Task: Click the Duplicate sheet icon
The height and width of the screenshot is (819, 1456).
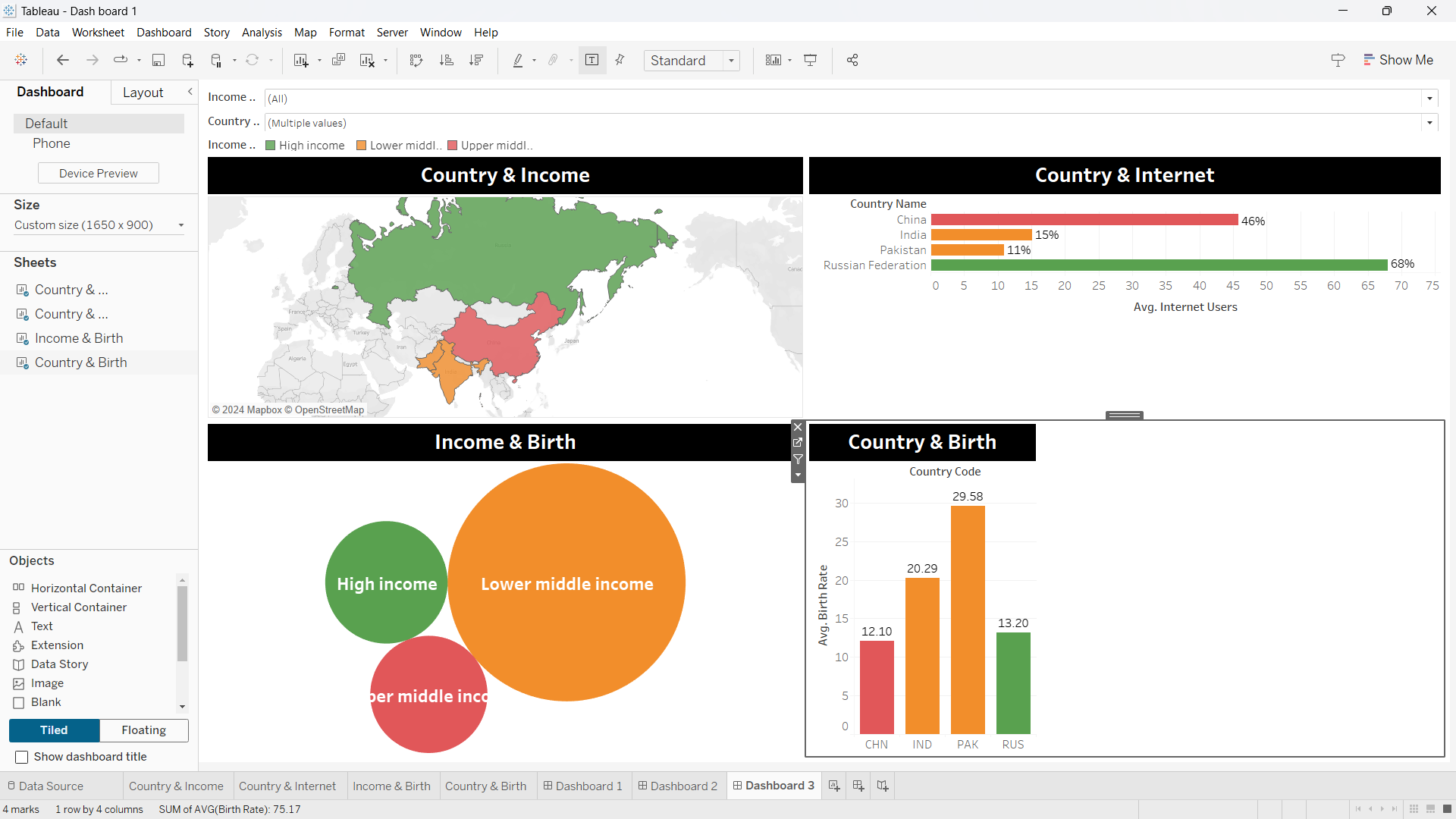Action: [338, 61]
